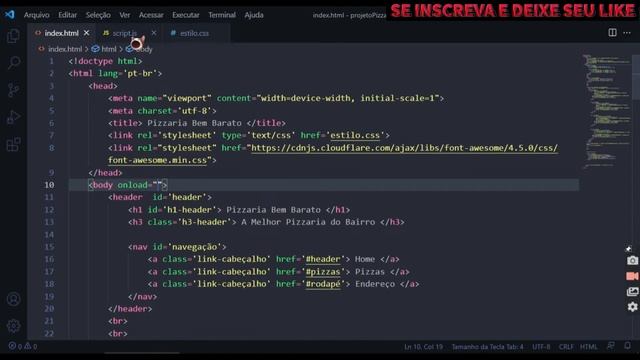Open the Extensions view
The height and width of the screenshot is (360, 640).
pos(13,144)
